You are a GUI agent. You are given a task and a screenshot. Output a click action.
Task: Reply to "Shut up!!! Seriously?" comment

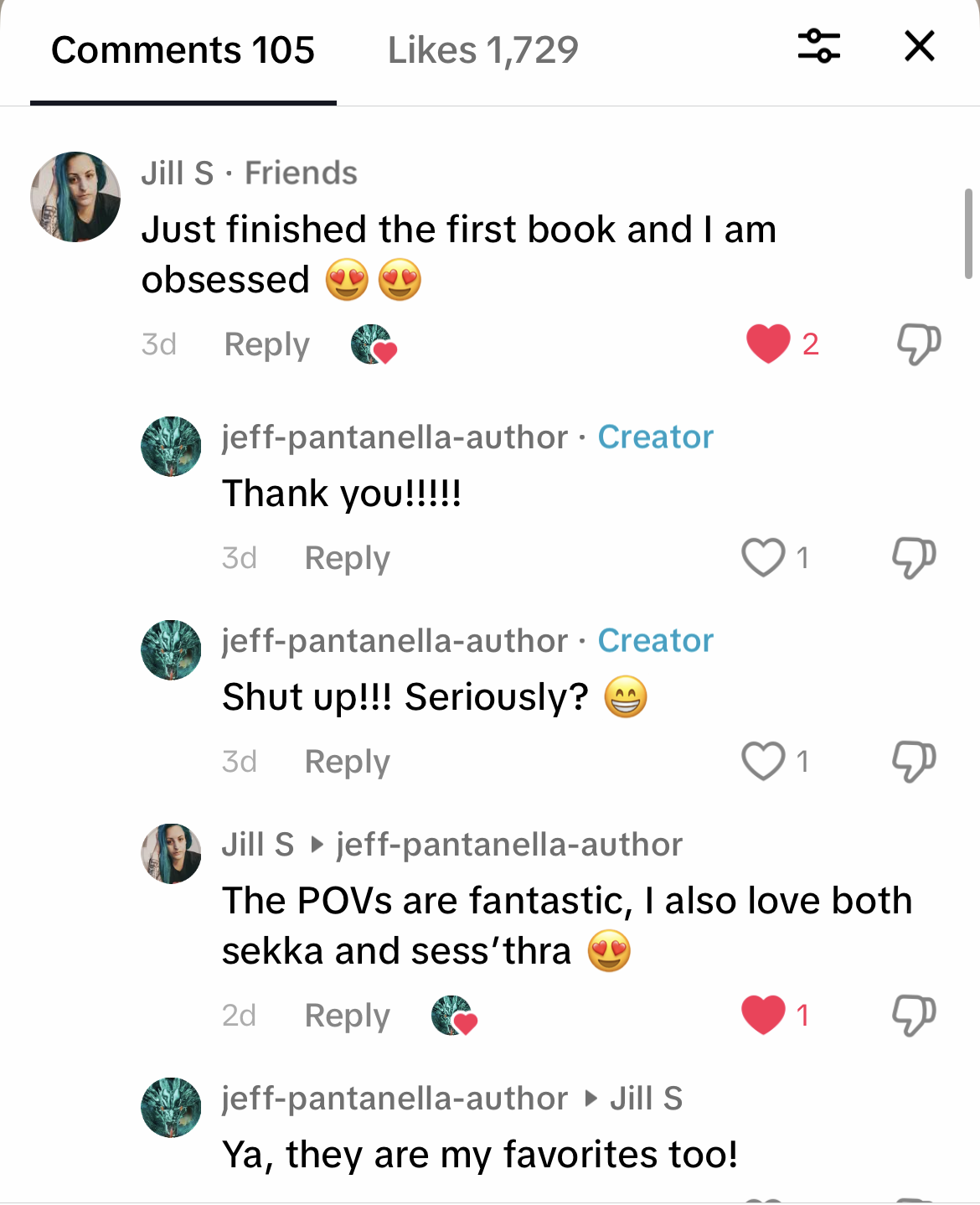coord(348,762)
